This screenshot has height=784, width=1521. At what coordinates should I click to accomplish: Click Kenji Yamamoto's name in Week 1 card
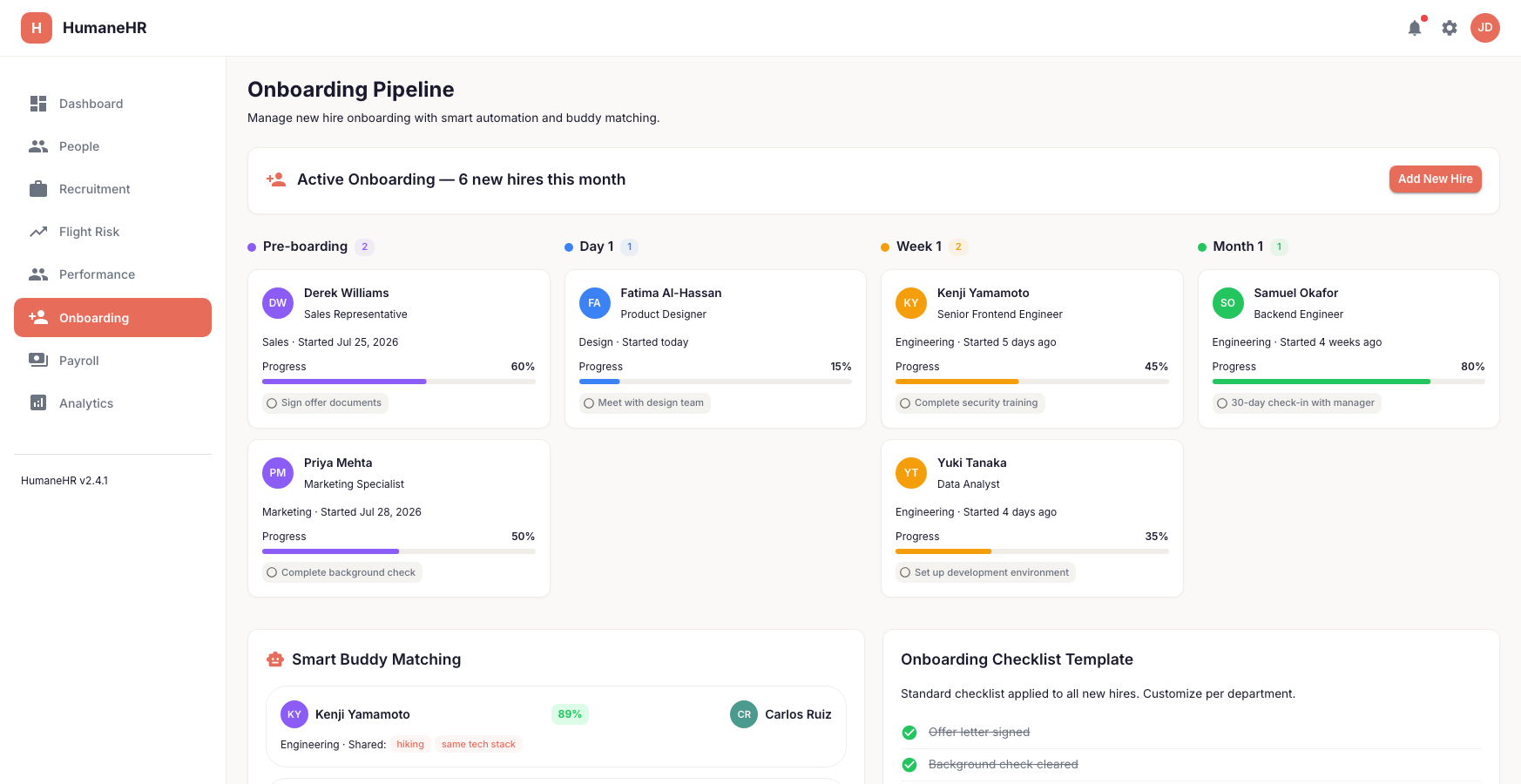pyautogui.click(x=983, y=294)
